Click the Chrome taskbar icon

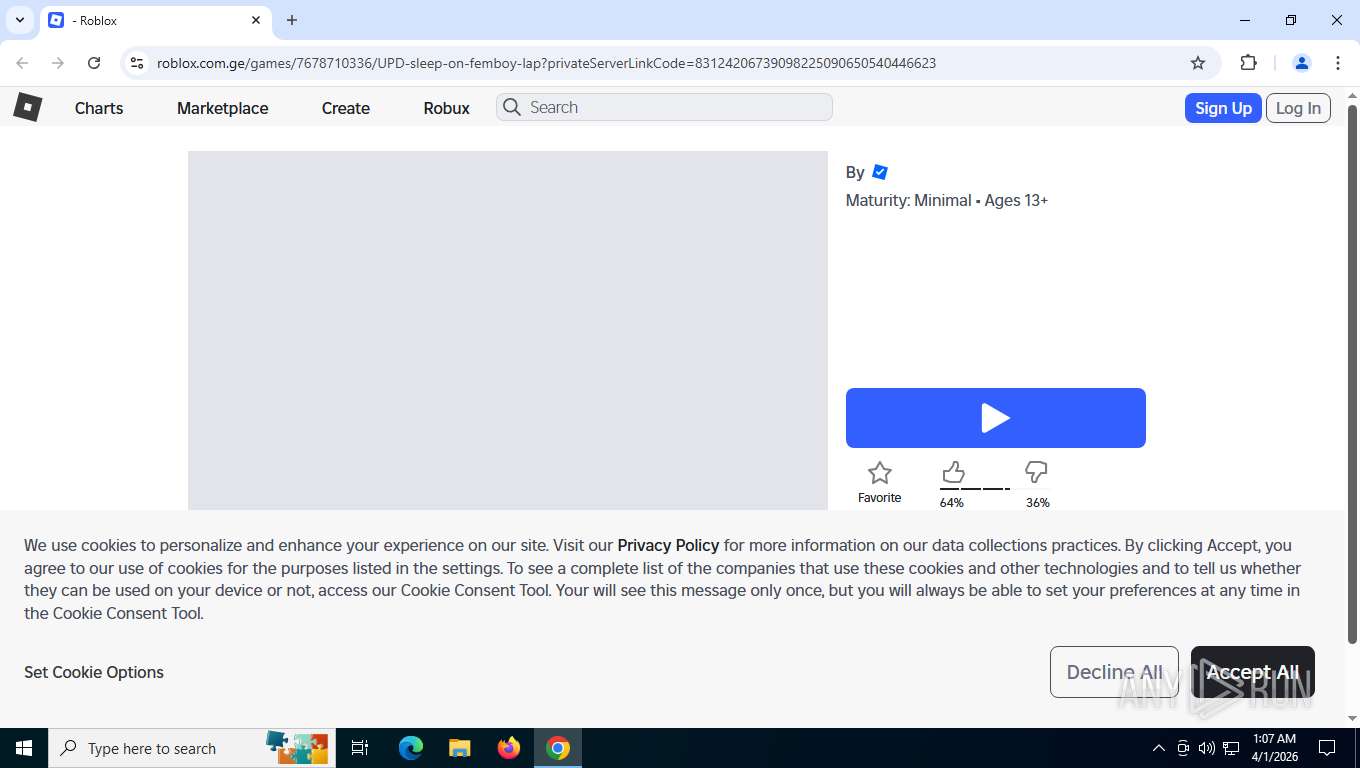pyautogui.click(x=558, y=748)
